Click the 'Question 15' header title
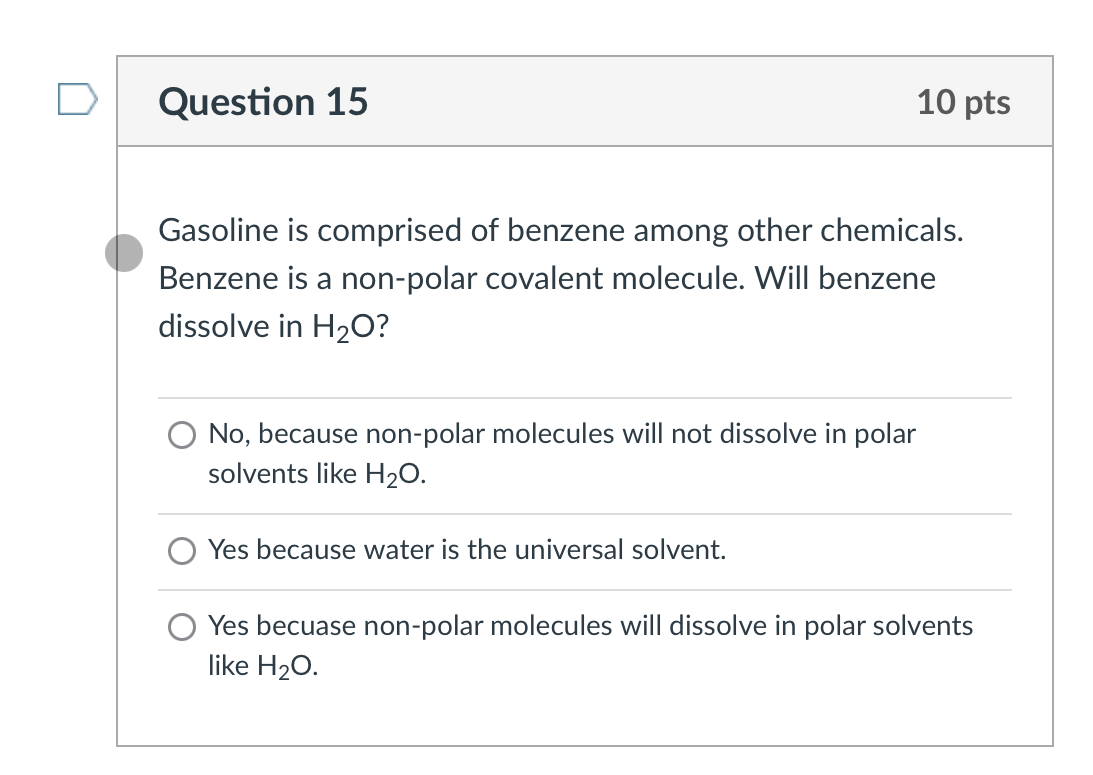1093x775 pixels. (264, 102)
